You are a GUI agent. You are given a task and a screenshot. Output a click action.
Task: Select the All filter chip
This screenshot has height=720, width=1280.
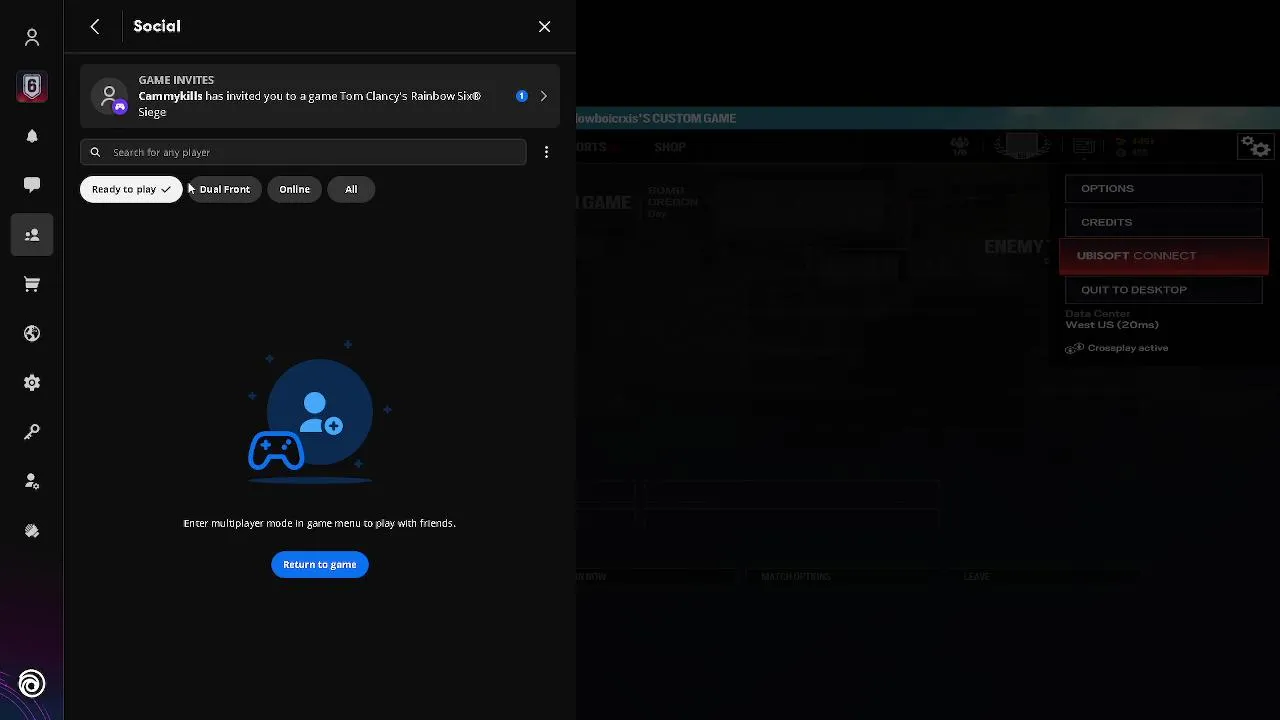click(351, 189)
